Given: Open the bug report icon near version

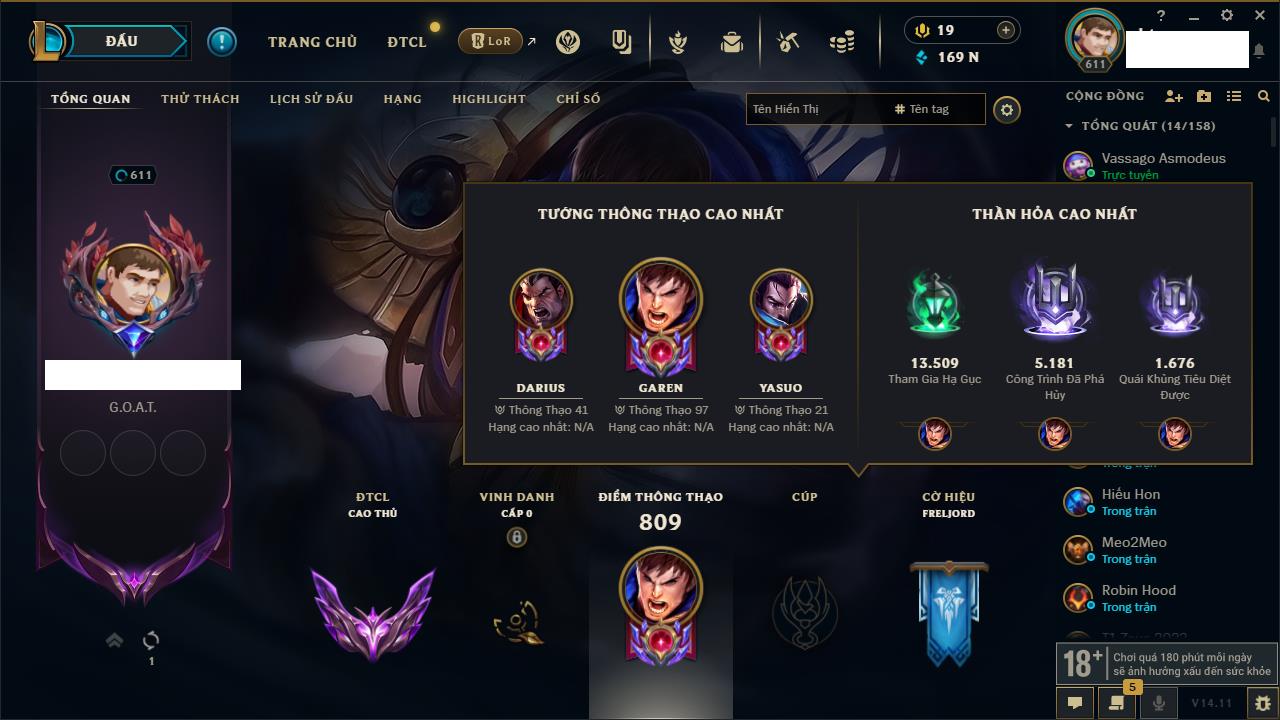Looking at the screenshot, I should point(1262,703).
